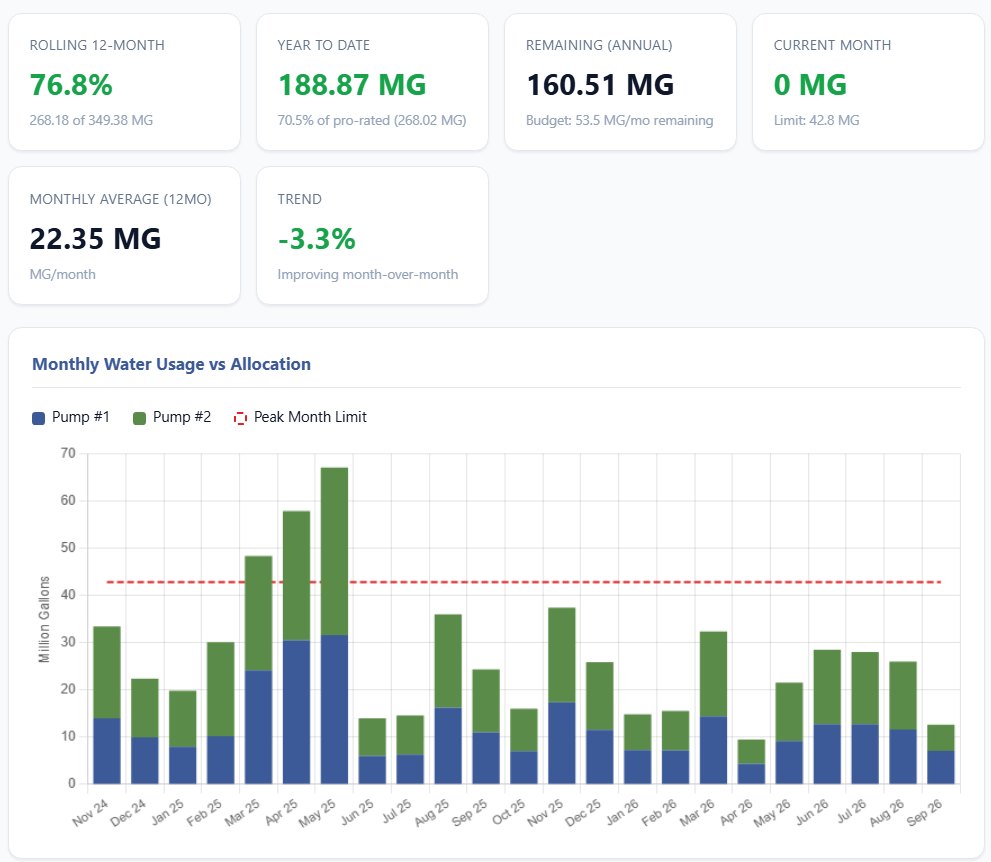Click the 160.51 MG remaining value
Viewport: 991px width, 862px height.
[600, 85]
